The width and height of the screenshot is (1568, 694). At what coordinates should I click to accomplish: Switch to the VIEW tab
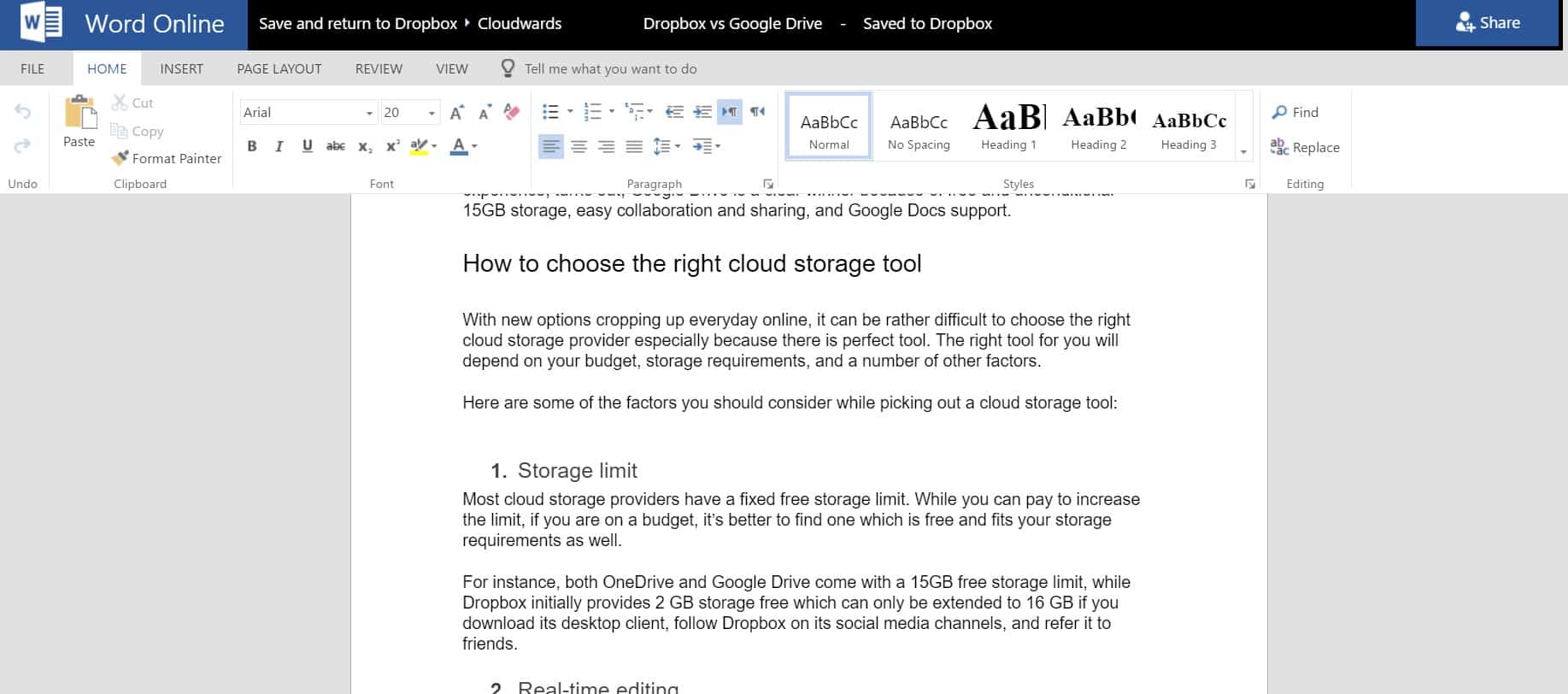coord(452,68)
